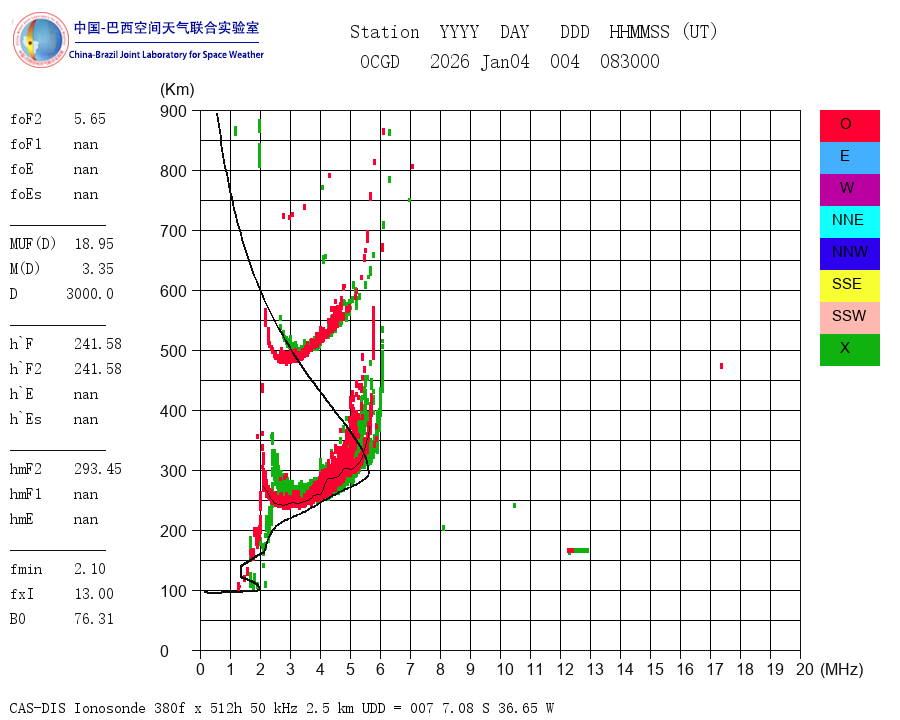This screenshot has width=900, height=720.
Task: Click the day-of-year 004 value
Action: pyautogui.click(x=565, y=62)
